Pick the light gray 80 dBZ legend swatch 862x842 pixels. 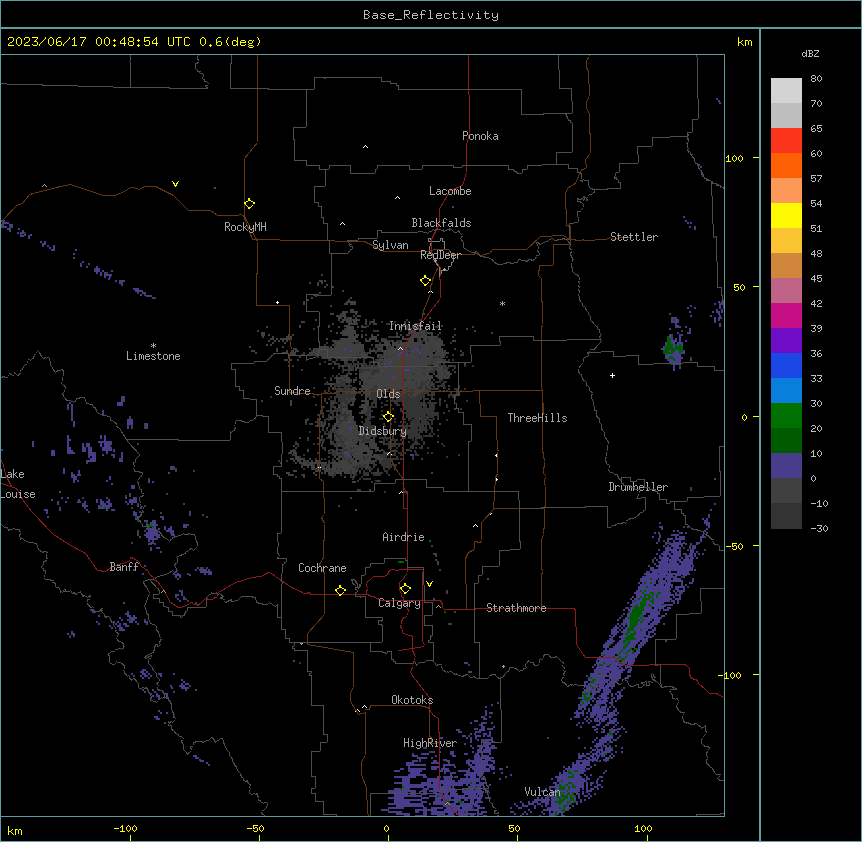coord(786,91)
